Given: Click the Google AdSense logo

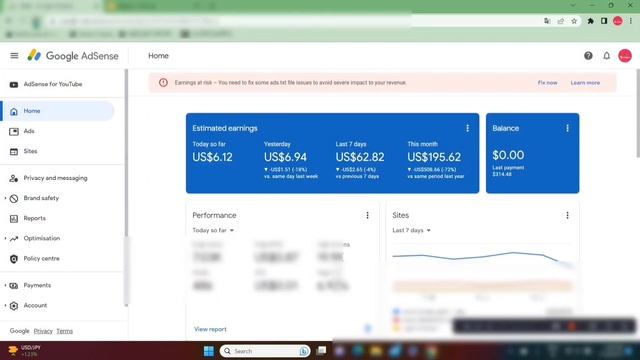Looking at the screenshot, I should point(73,56).
